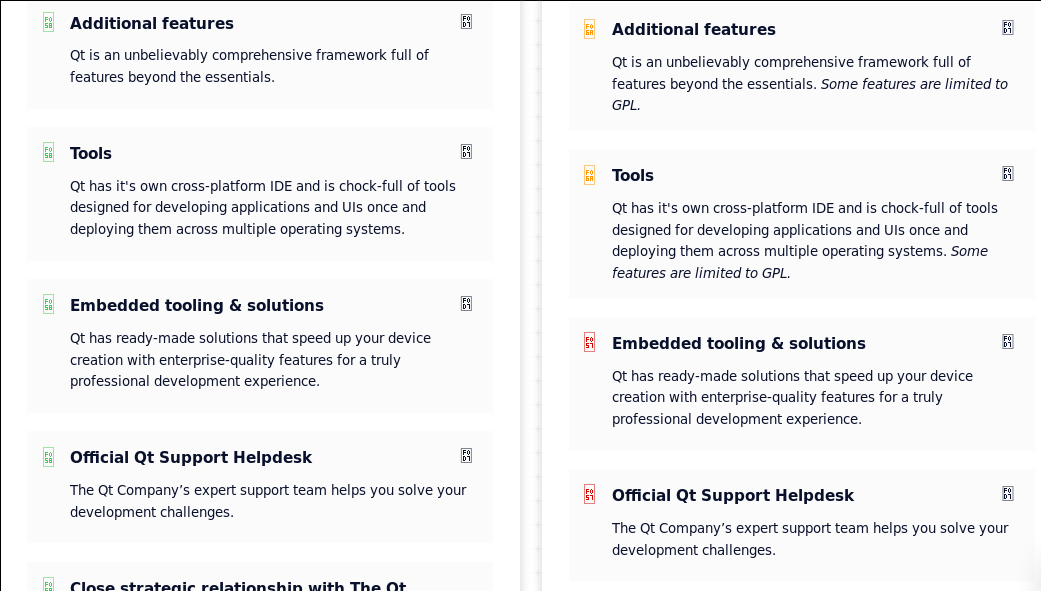Click left Embedded tooling & solutions heading
Screen dimensions: 1041x591
(x=197, y=305)
